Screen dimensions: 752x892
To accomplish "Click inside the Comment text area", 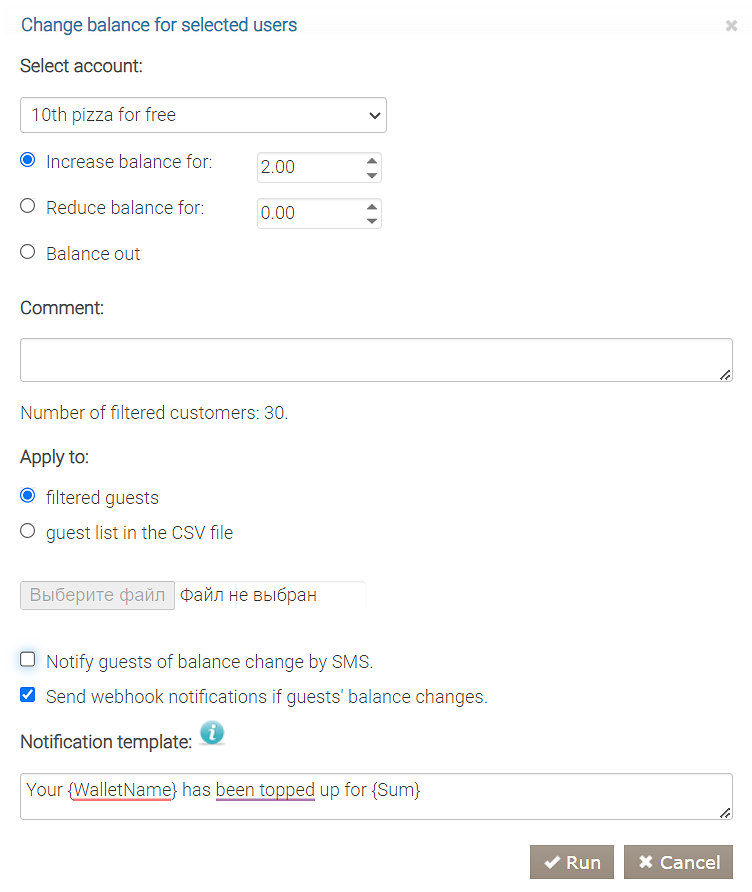I will [376, 359].
